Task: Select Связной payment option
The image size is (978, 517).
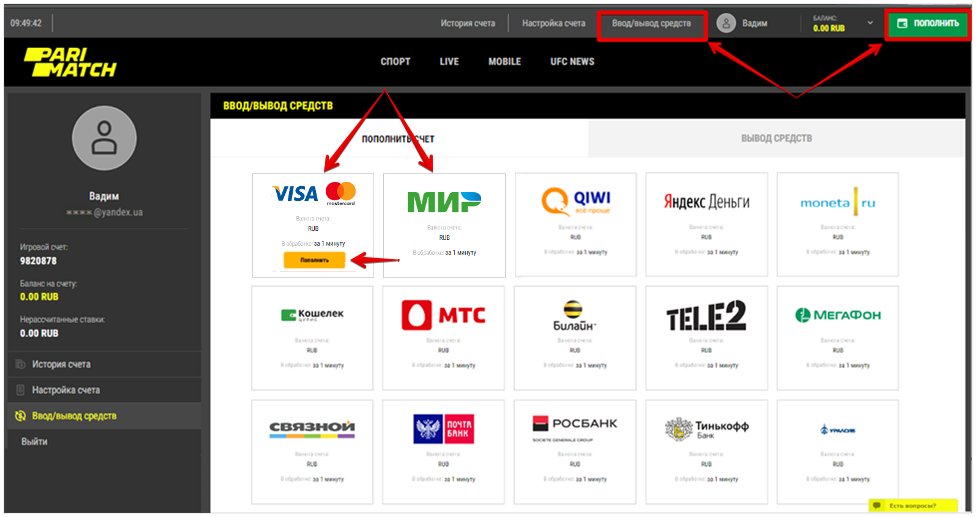Action: 312,452
